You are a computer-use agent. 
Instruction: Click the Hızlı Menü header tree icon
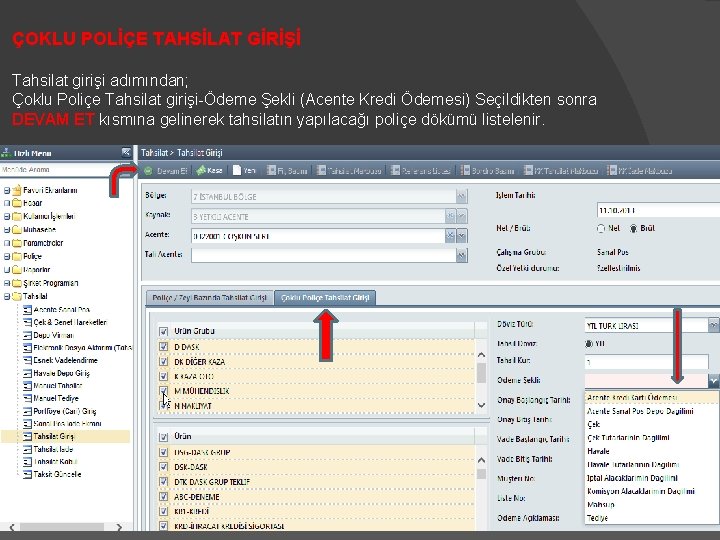pyautogui.click(x=6, y=152)
